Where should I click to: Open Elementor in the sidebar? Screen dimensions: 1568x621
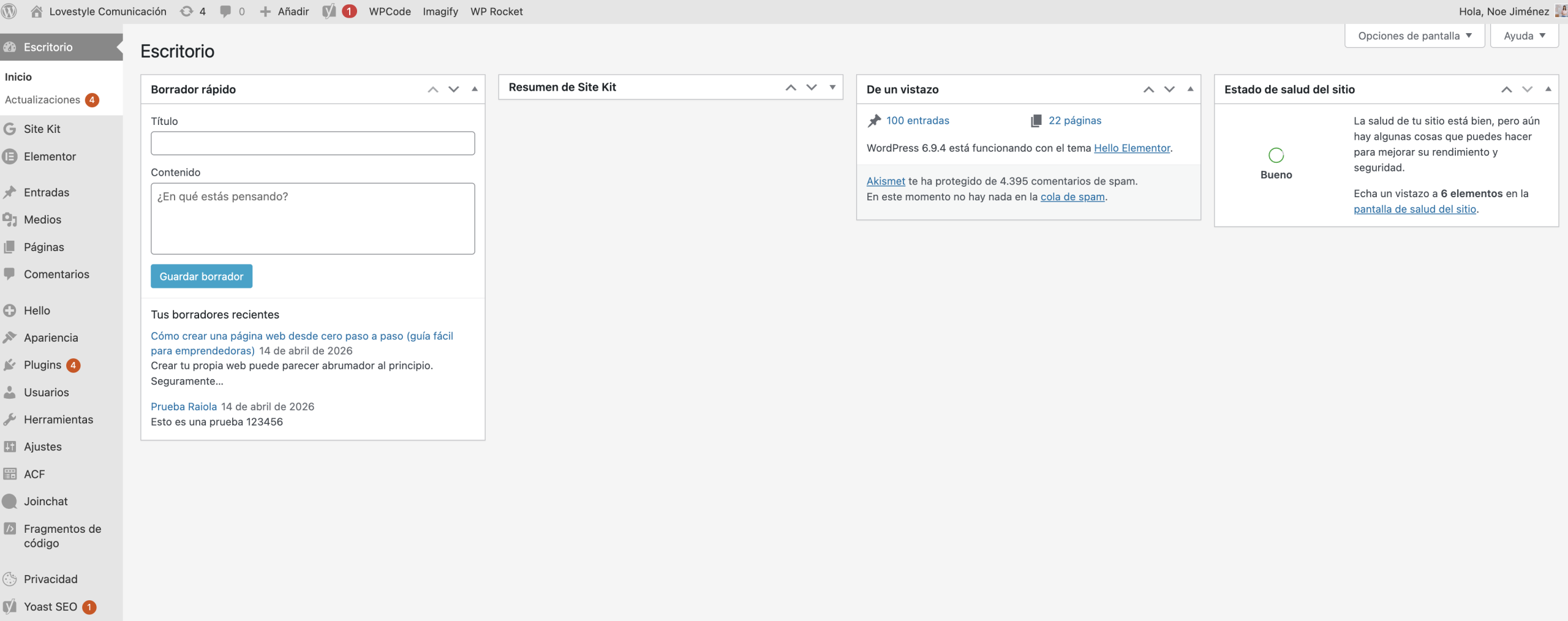[50, 157]
